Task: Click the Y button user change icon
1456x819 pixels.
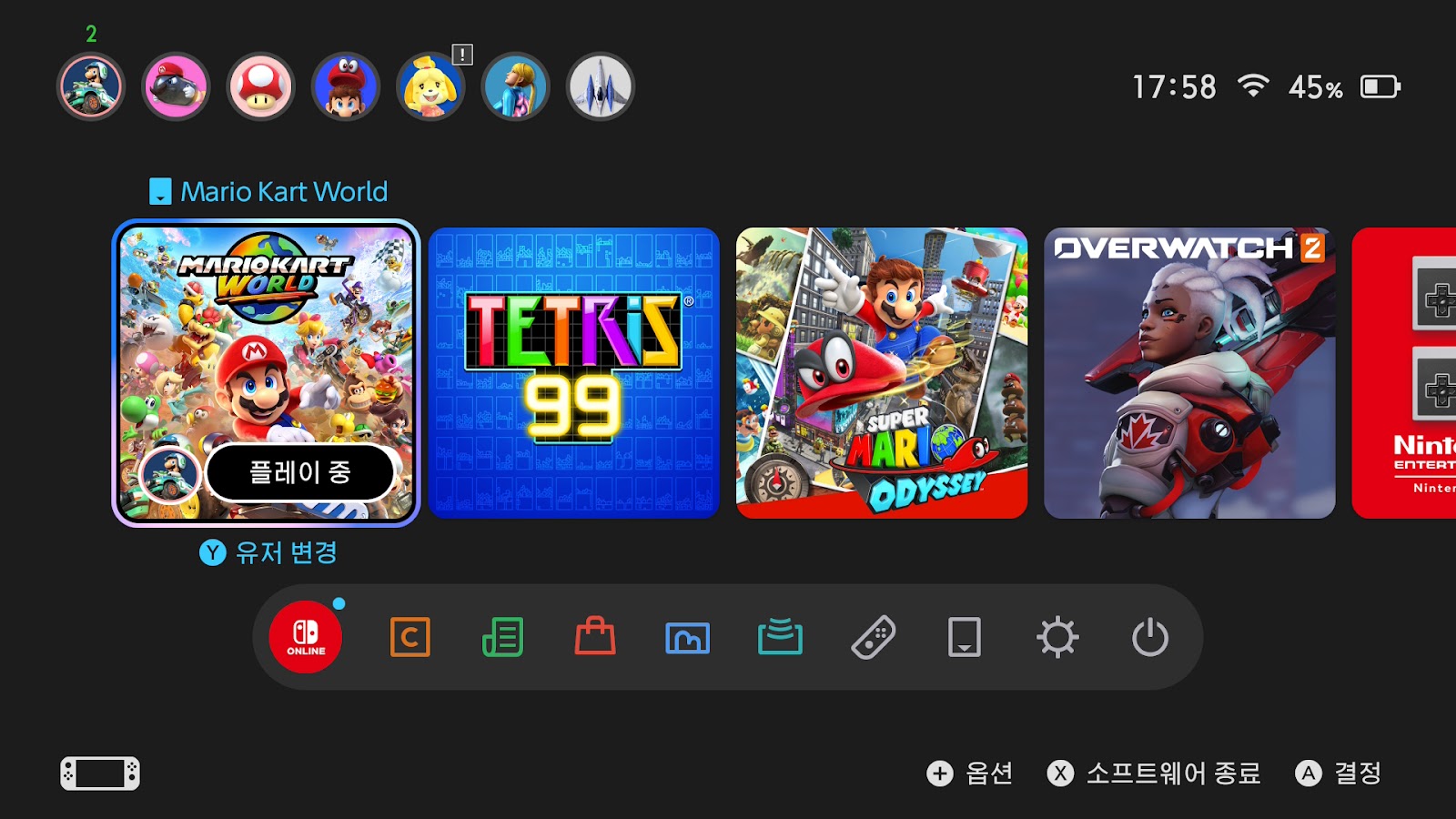Action: (x=212, y=552)
